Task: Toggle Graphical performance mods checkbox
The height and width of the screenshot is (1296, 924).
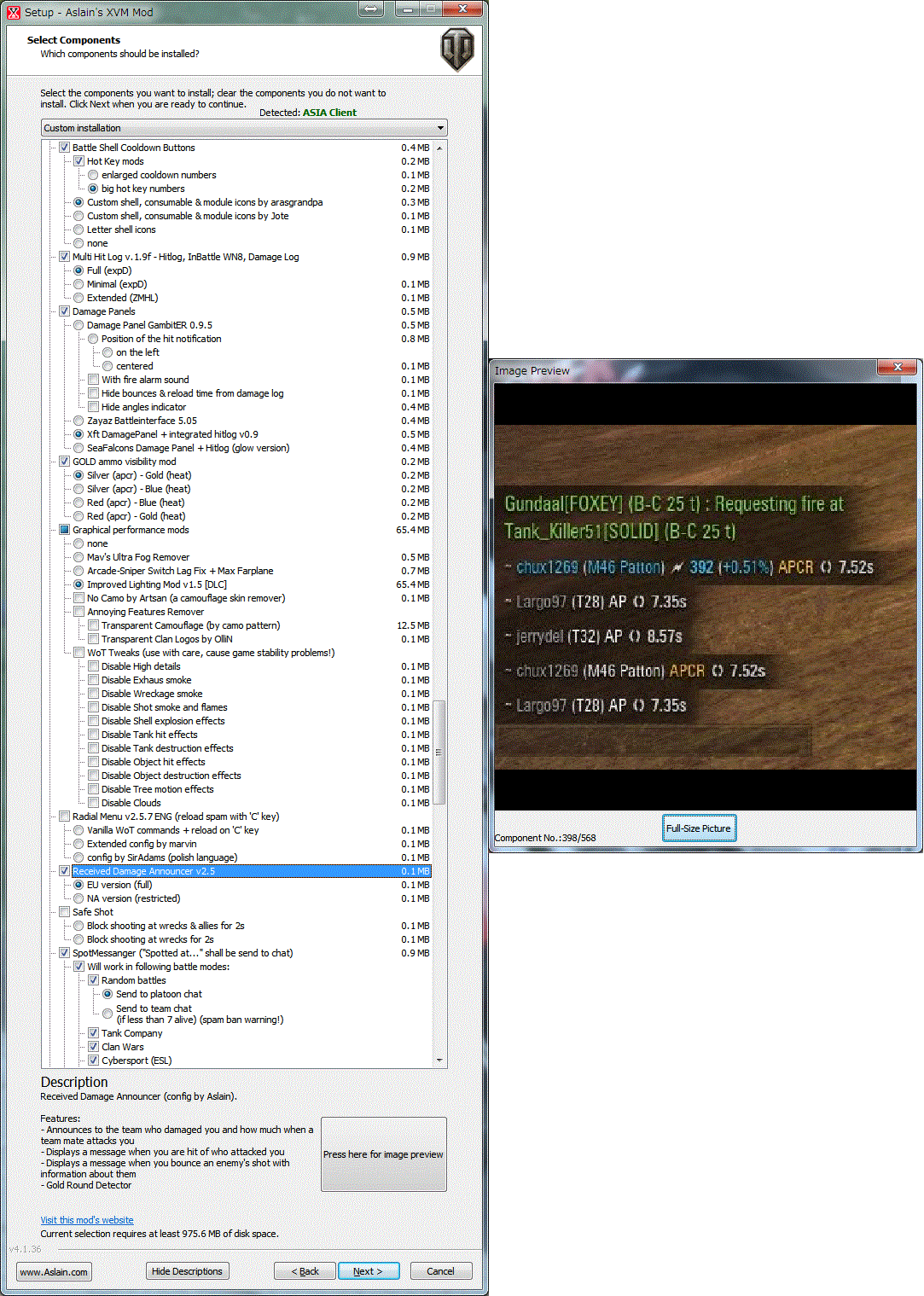Action: [x=64, y=530]
